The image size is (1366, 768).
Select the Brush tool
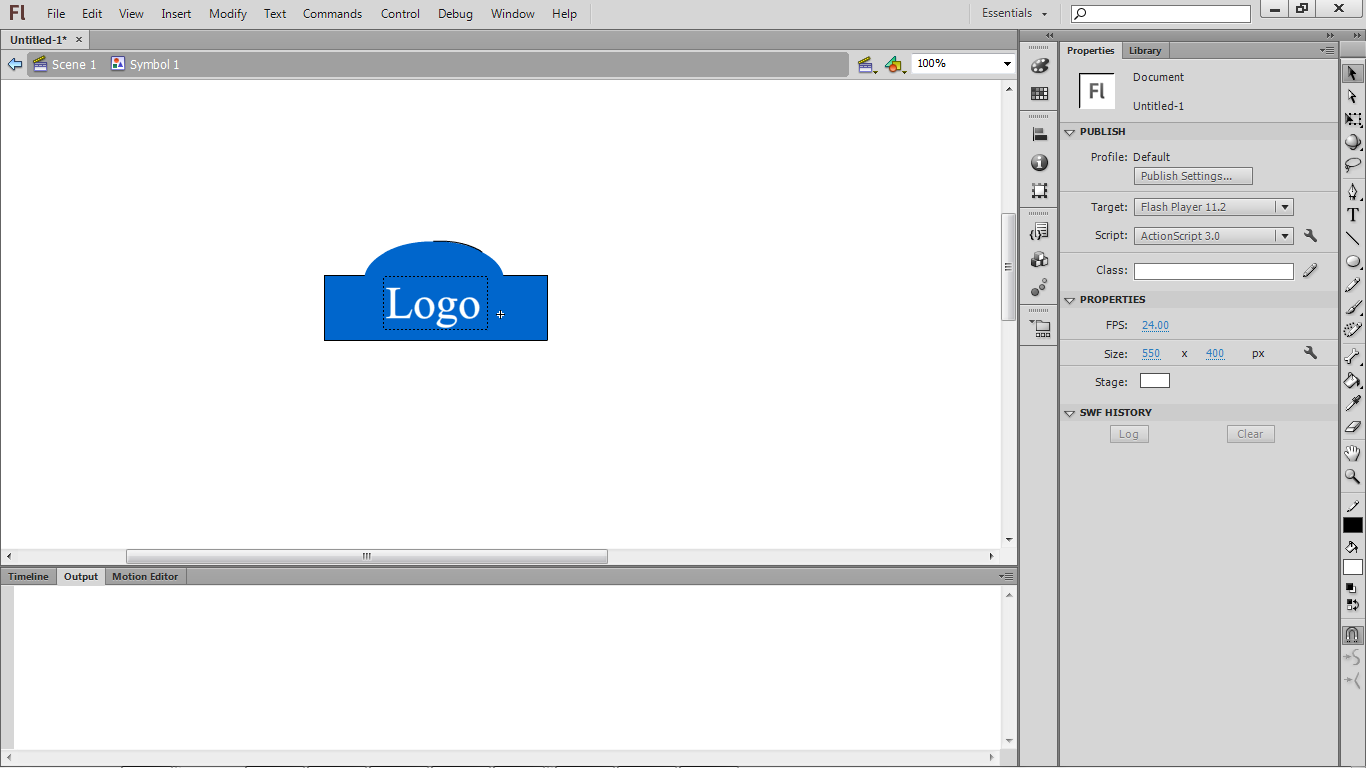click(1352, 308)
